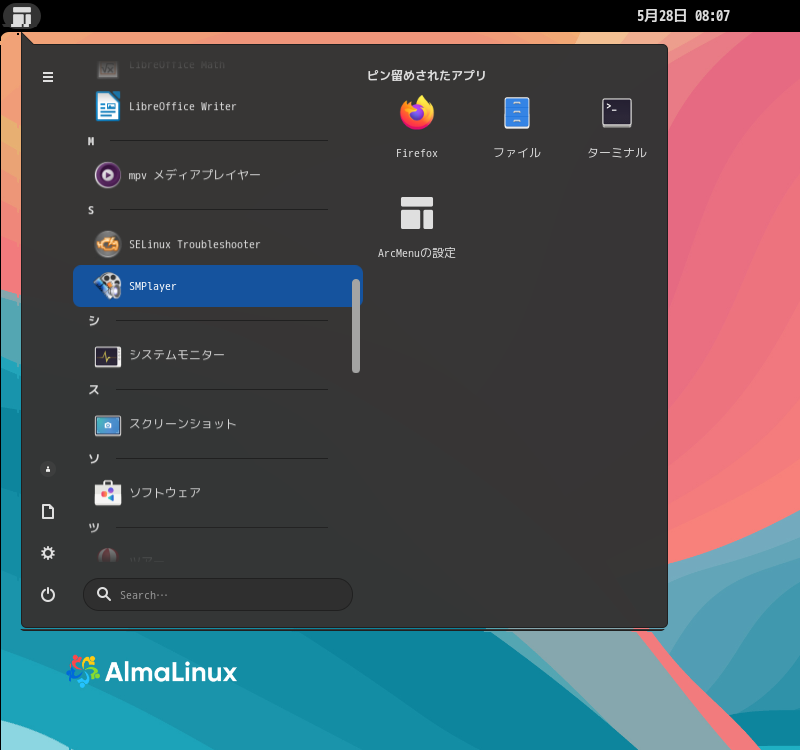Open システムモニター application
The width and height of the screenshot is (800, 750).
click(218, 355)
